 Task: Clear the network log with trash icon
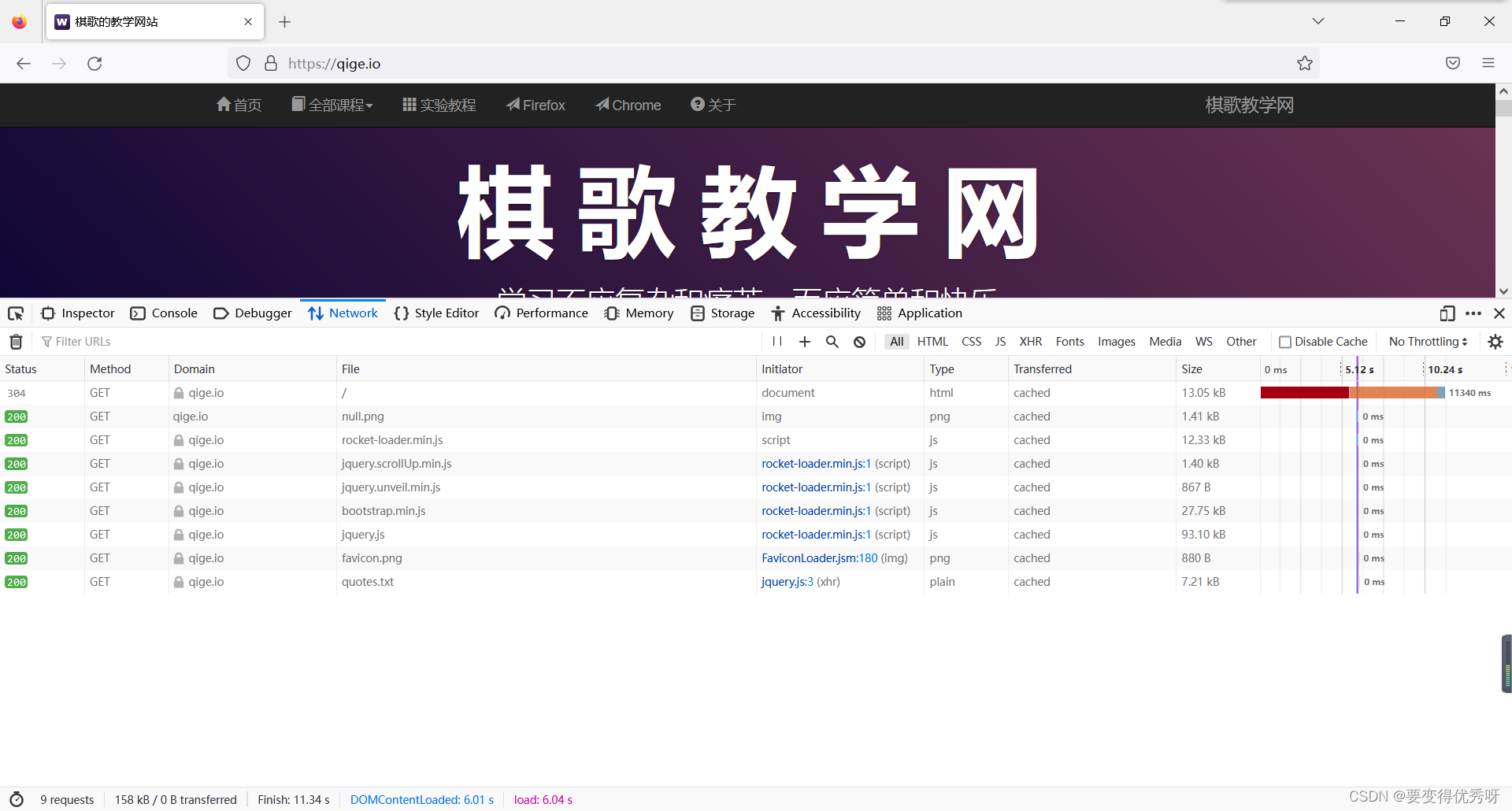click(16, 342)
